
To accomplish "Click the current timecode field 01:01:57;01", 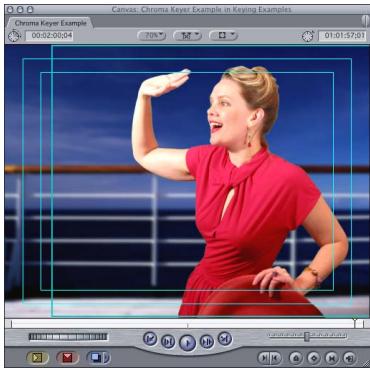I will [x=342, y=36].
